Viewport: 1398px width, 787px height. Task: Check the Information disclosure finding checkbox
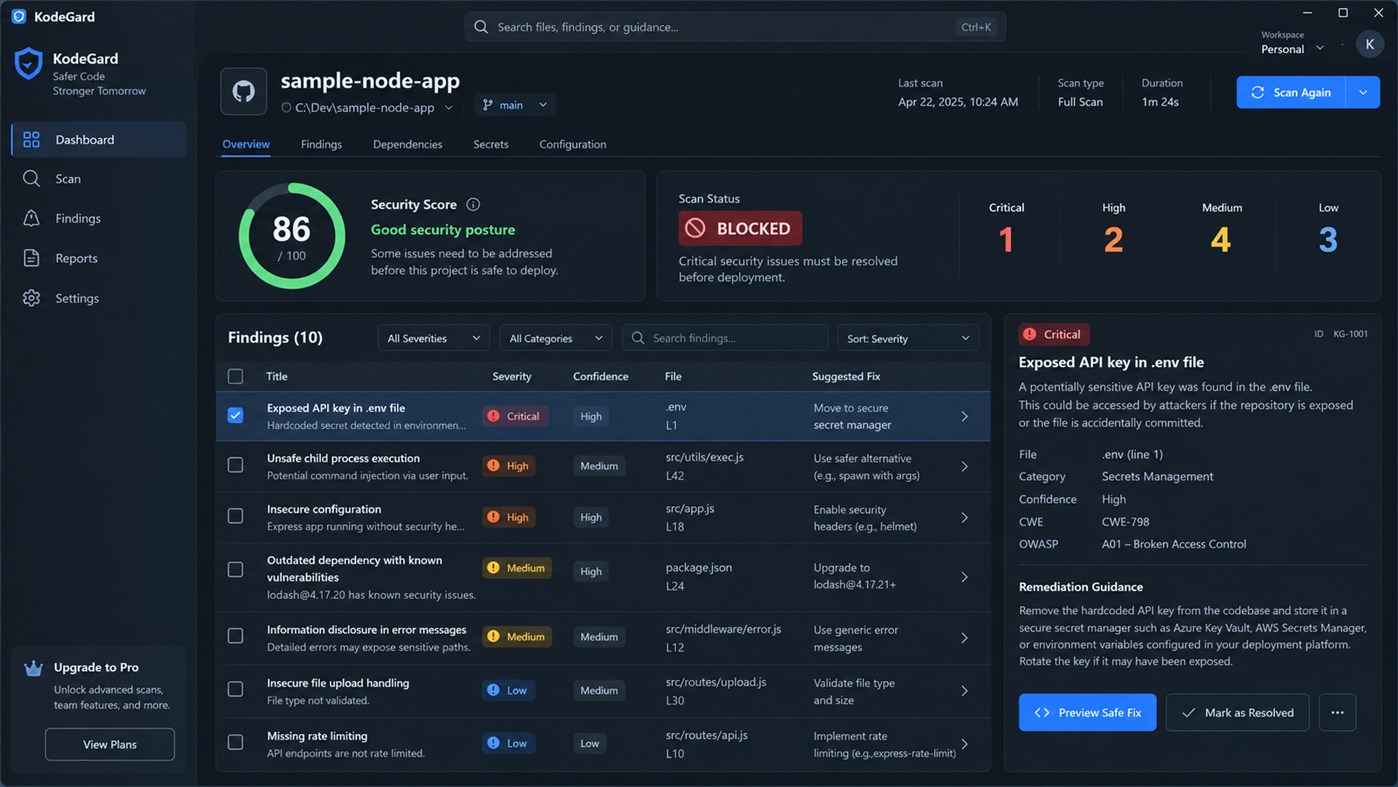click(x=235, y=636)
